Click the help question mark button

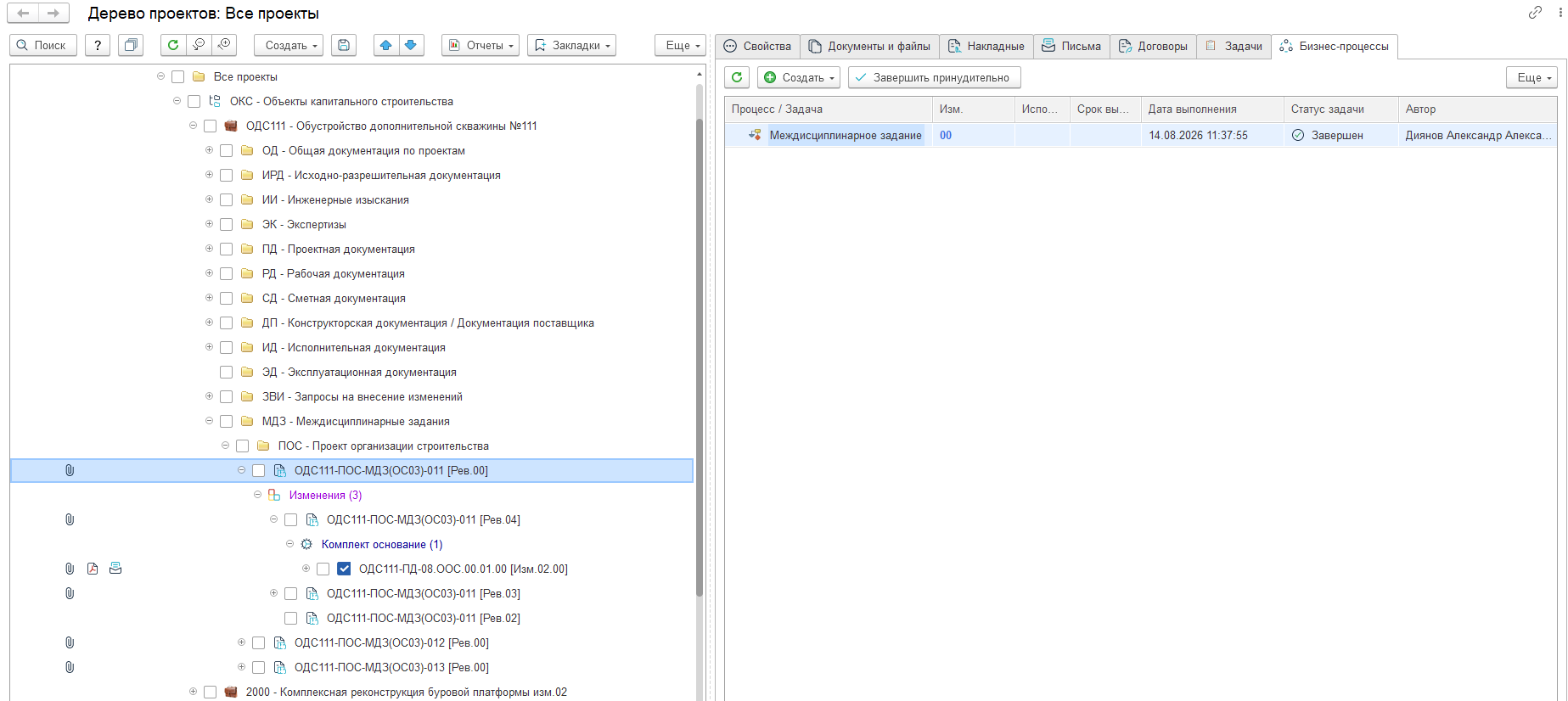98,45
